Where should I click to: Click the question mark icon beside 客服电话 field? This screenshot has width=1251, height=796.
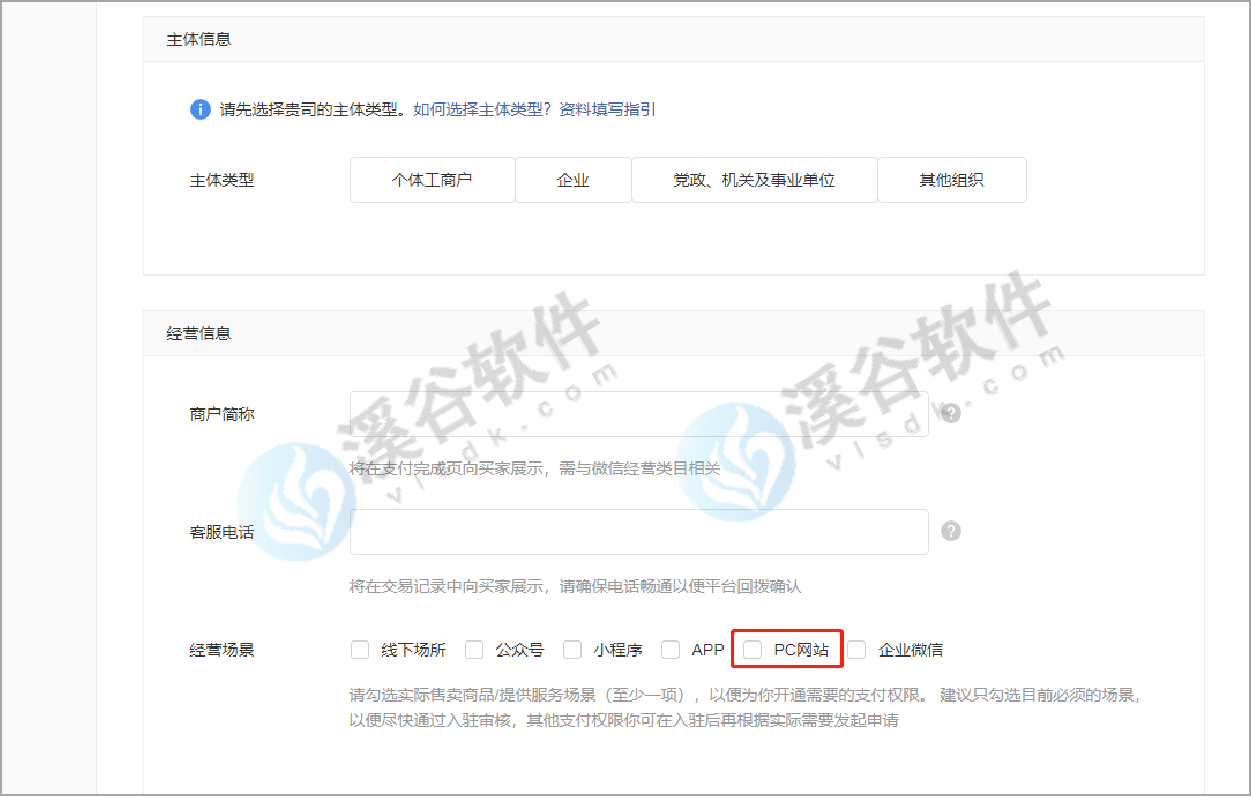point(951,531)
